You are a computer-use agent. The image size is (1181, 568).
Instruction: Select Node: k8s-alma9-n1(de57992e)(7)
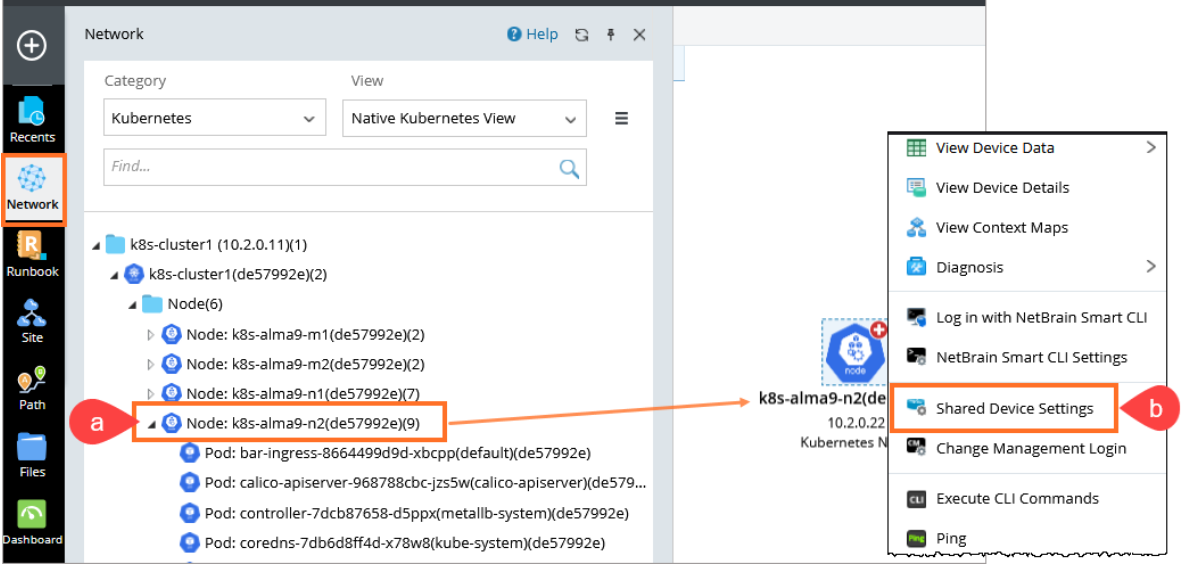(290, 393)
